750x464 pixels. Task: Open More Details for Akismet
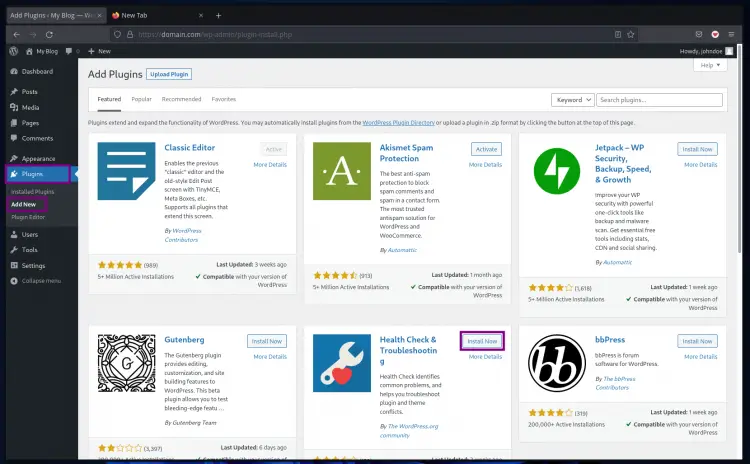click(485, 165)
